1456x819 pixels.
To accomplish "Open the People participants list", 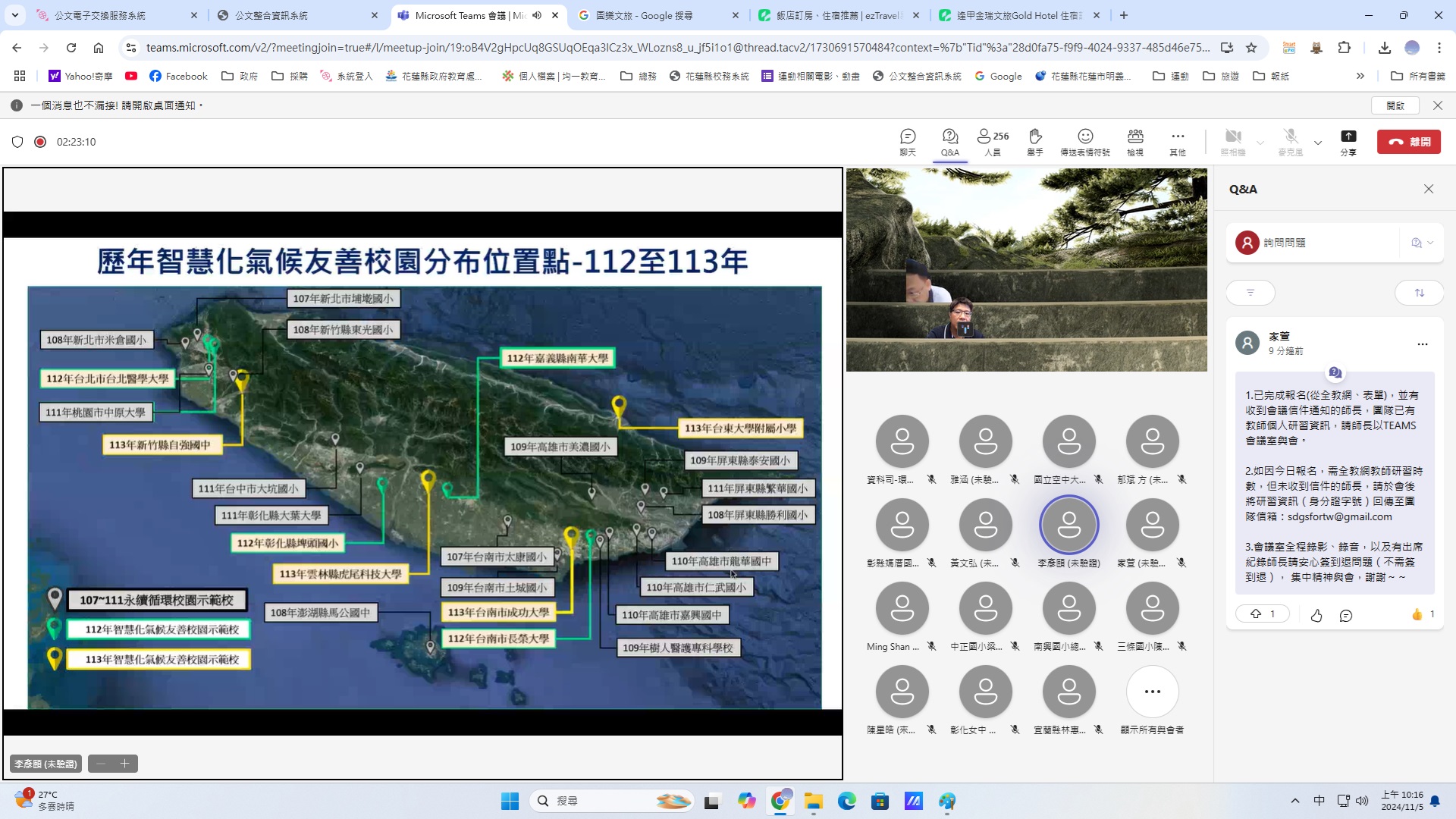I will pyautogui.click(x=992, y=141).
